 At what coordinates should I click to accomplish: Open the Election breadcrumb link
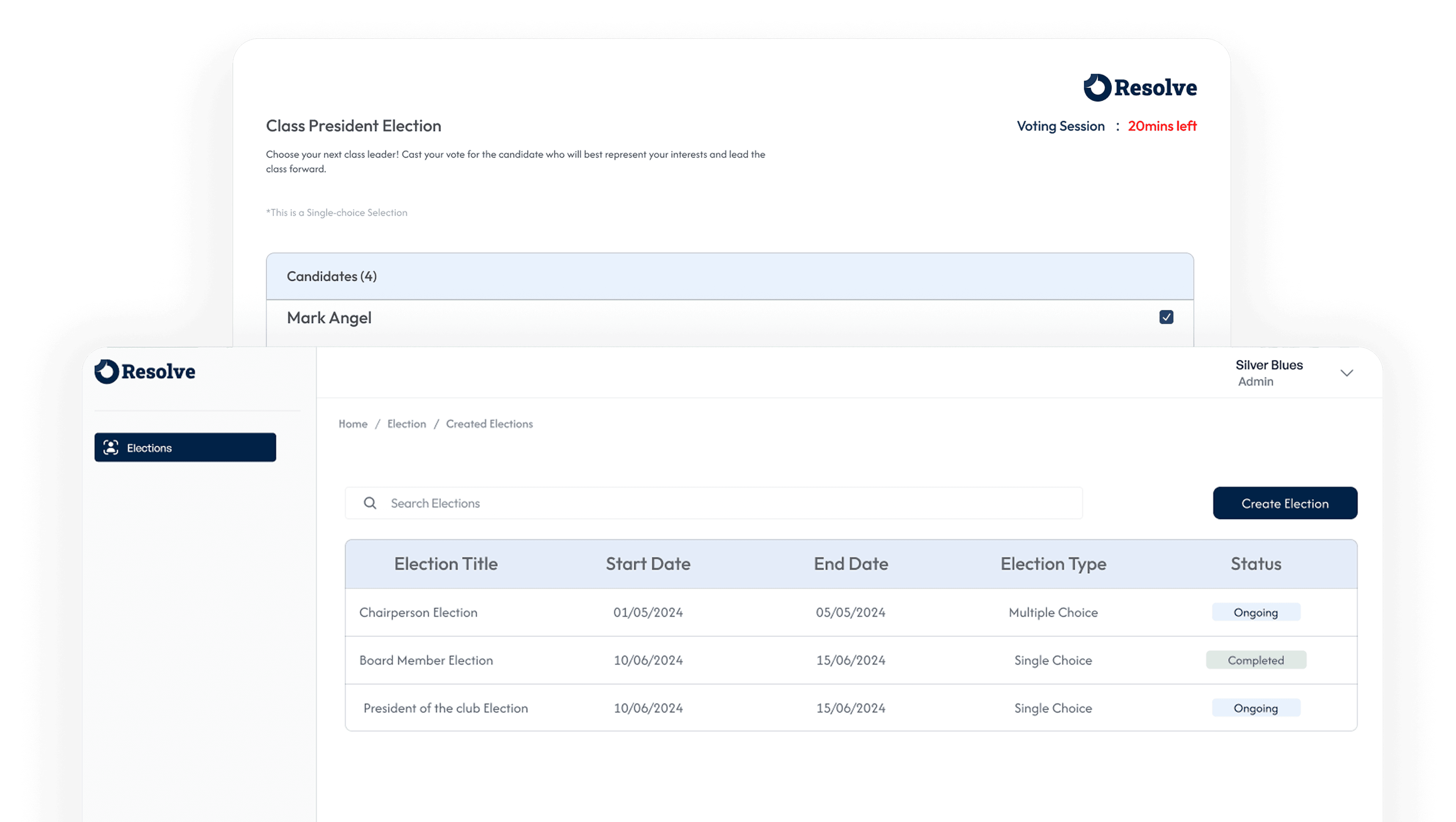tap(406, 424)
